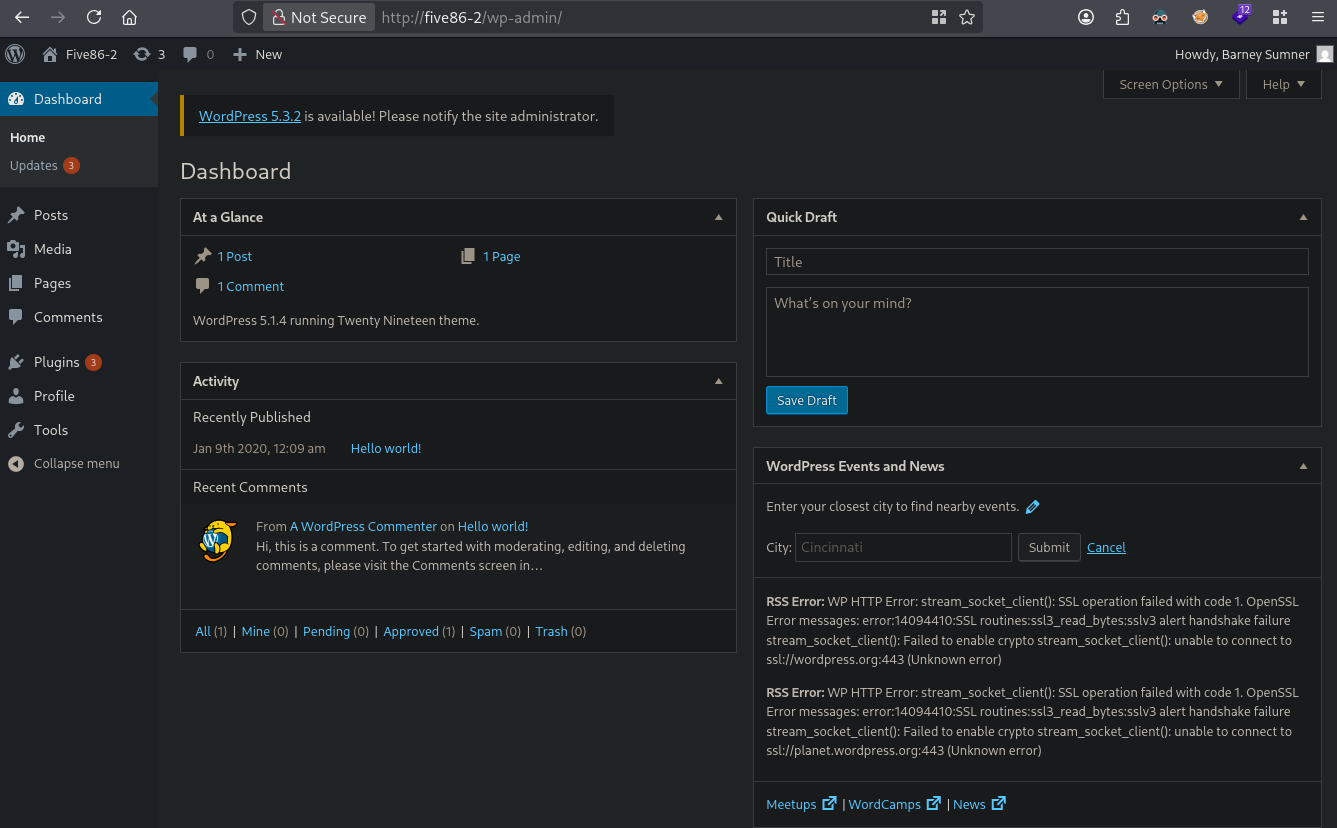Viewport: 1337px width, 828px height.
Task: Click the commenter avatar in Recent Comments
Action: point(217,541)
